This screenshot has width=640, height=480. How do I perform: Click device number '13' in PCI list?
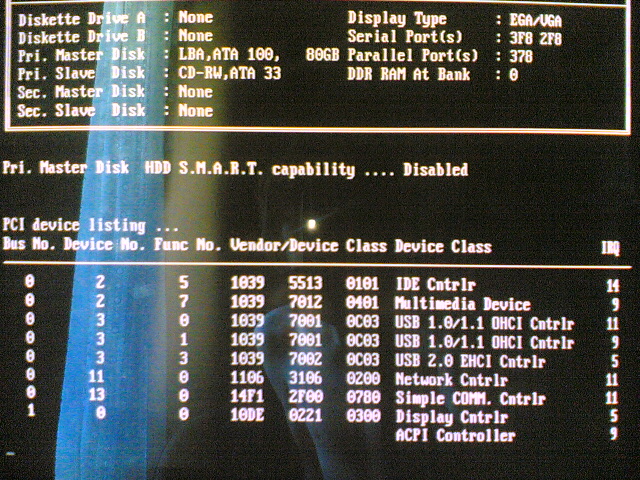point(97,395)
